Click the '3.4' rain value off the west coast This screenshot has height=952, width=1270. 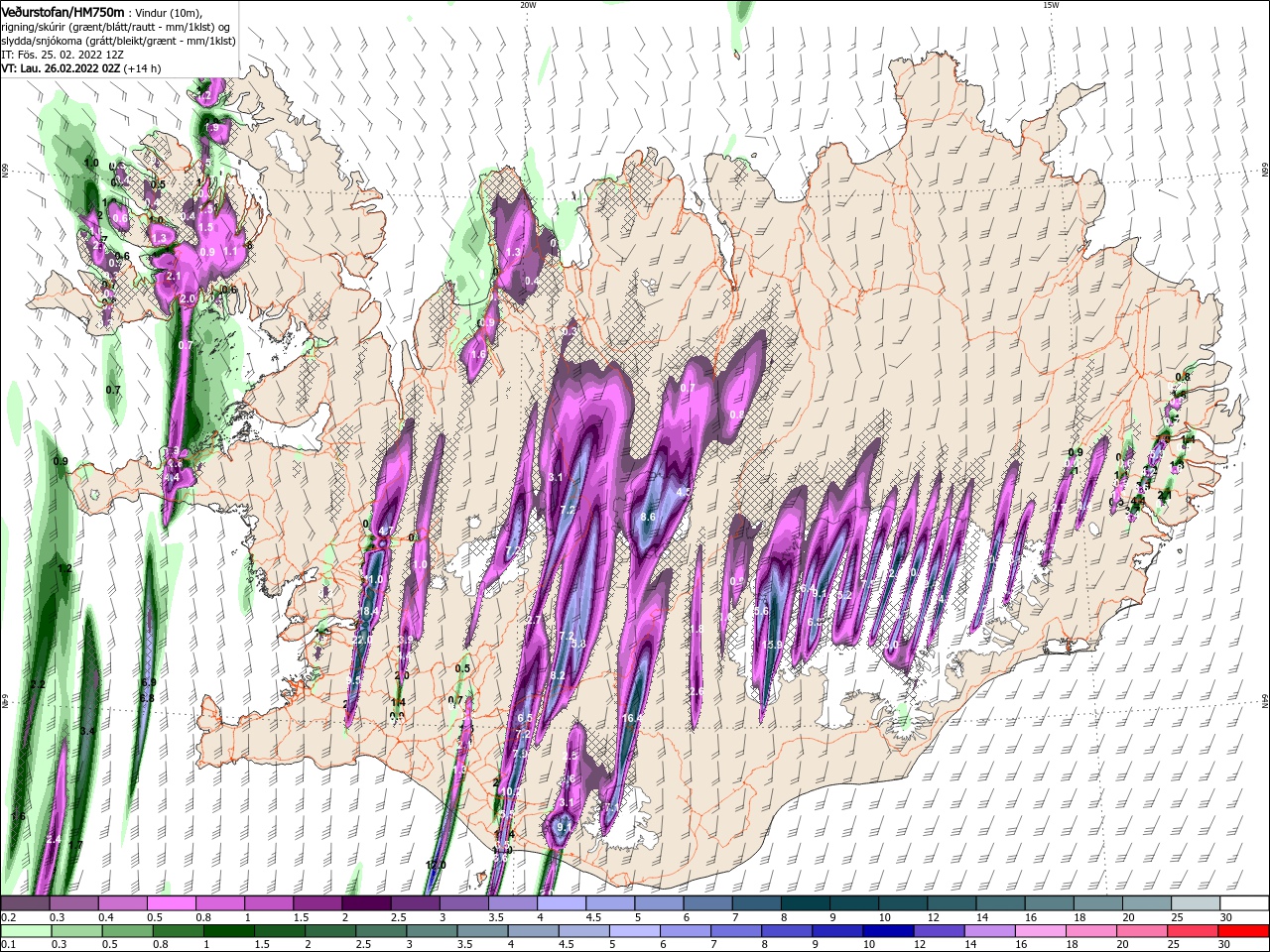pyautogui.click(x=87, y=731)
